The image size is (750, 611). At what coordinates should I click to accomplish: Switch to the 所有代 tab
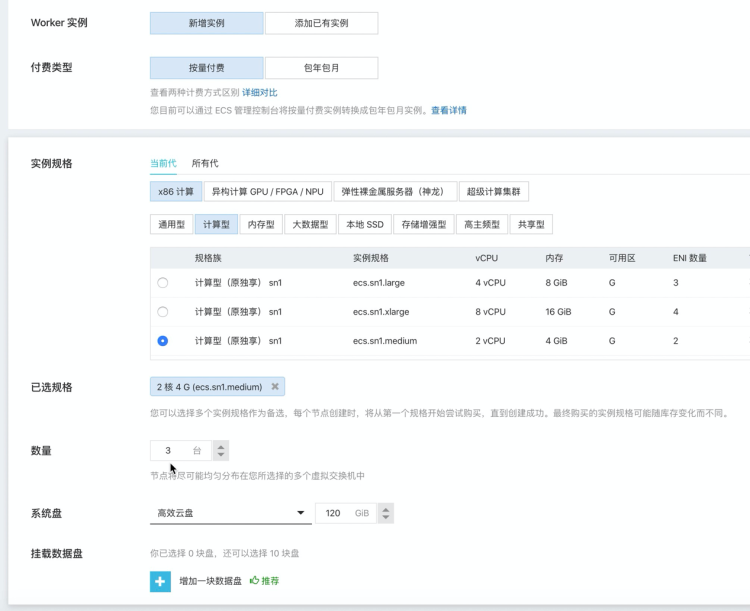pyautogui.click(x=205, y=163)
